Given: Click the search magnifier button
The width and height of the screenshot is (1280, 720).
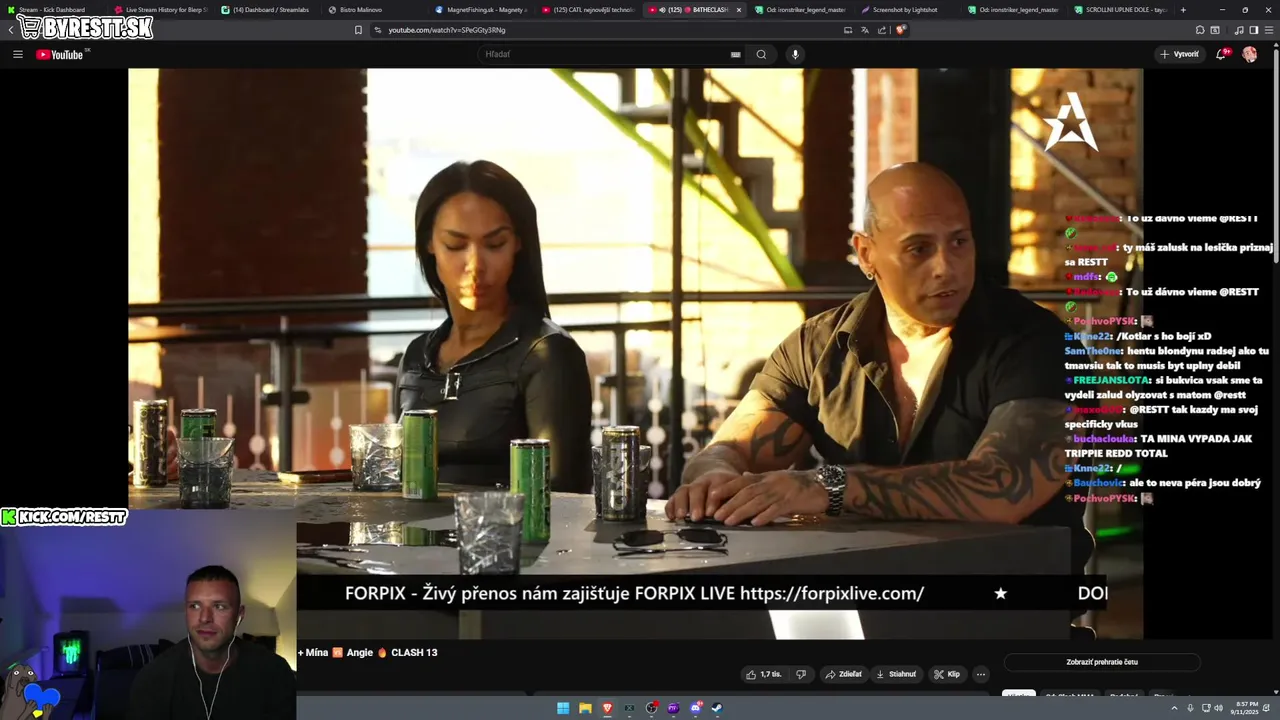Looking at the screenshot, I should 761,54.
